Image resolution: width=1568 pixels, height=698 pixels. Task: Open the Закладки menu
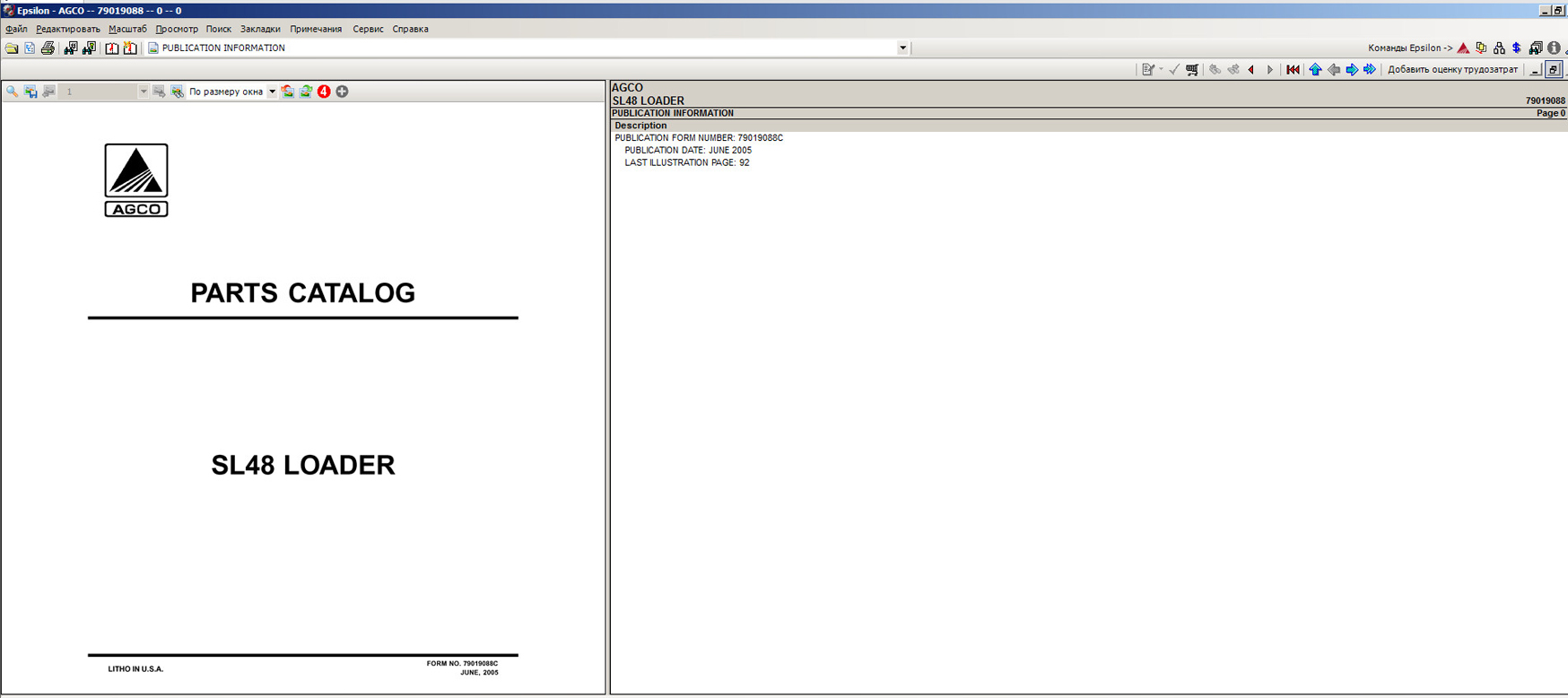click(x=260, y=29)
